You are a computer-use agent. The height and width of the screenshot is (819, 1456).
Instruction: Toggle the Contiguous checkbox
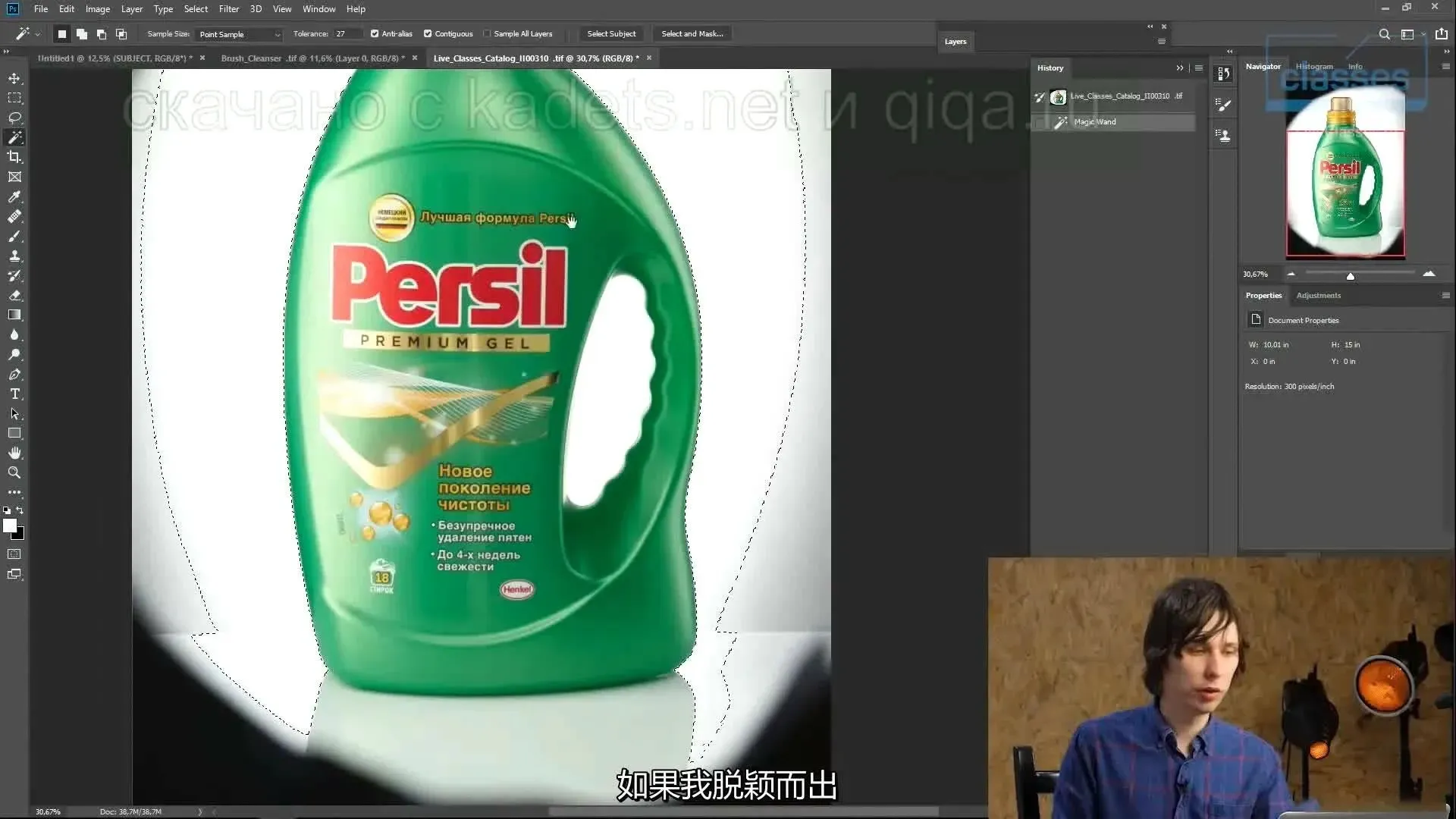click(x=428, y=33)
